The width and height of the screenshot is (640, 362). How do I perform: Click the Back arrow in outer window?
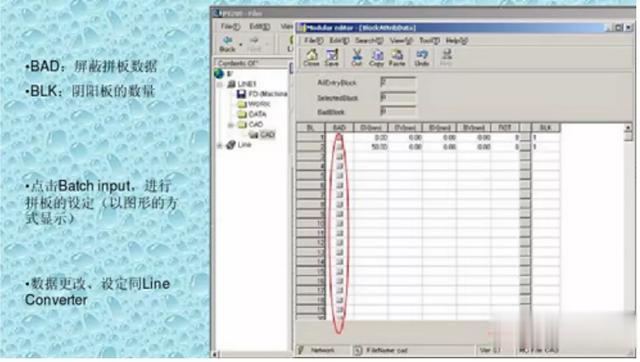(x=227, y=44)
